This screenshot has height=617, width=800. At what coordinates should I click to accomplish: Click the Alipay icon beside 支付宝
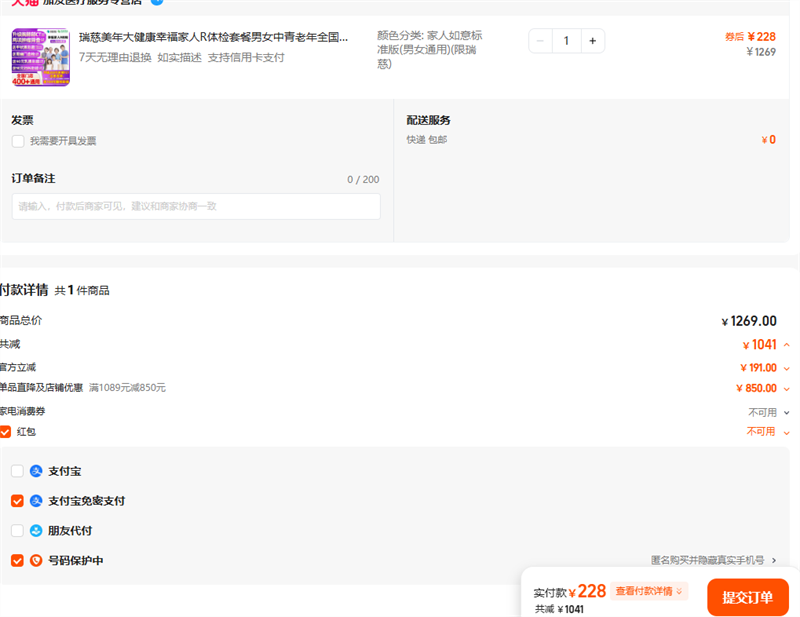tap(36, 471)
